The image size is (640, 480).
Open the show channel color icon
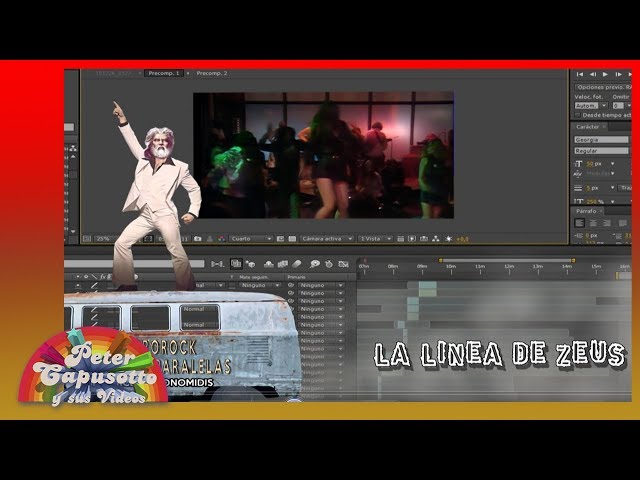coord(221,239)
